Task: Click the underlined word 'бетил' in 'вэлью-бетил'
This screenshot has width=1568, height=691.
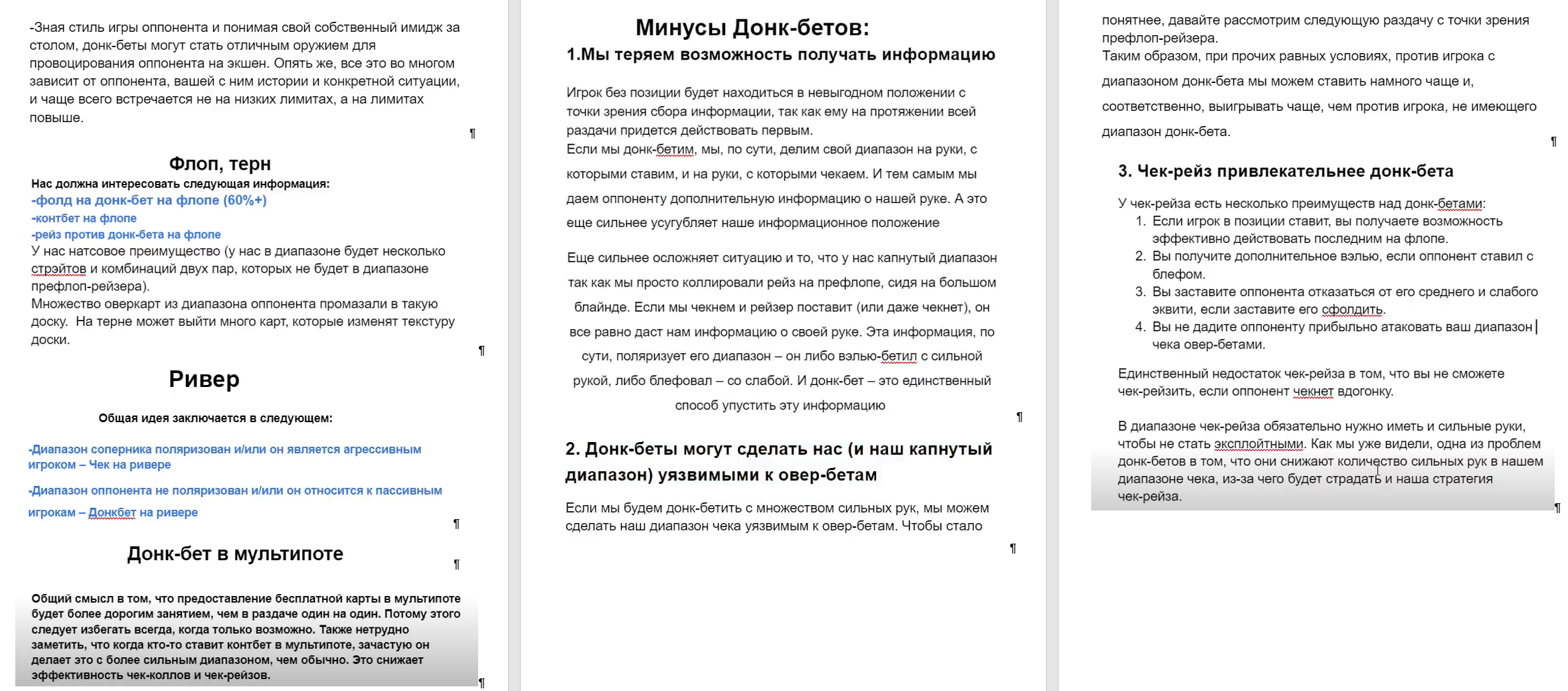Action: (x=899, y=356)
